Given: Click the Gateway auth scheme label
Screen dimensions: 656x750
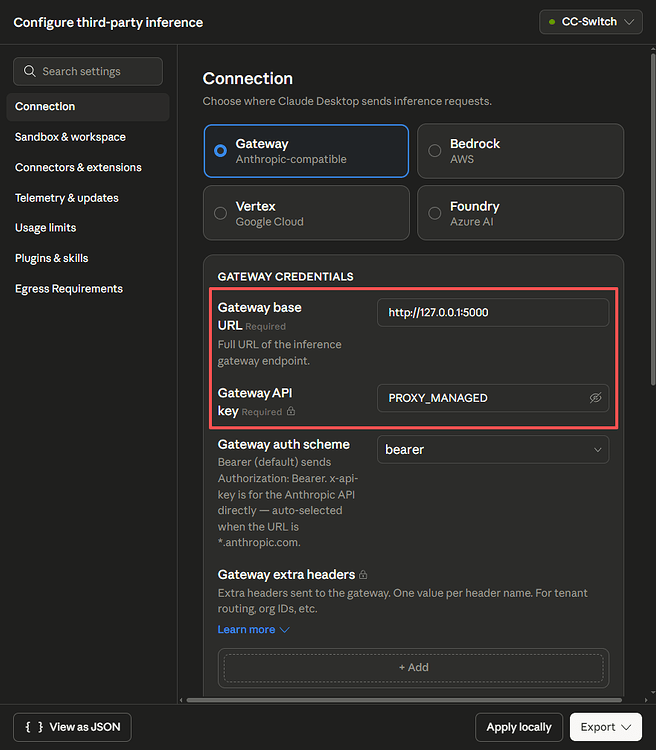Looking at the screenshot, I should [284, 444].
